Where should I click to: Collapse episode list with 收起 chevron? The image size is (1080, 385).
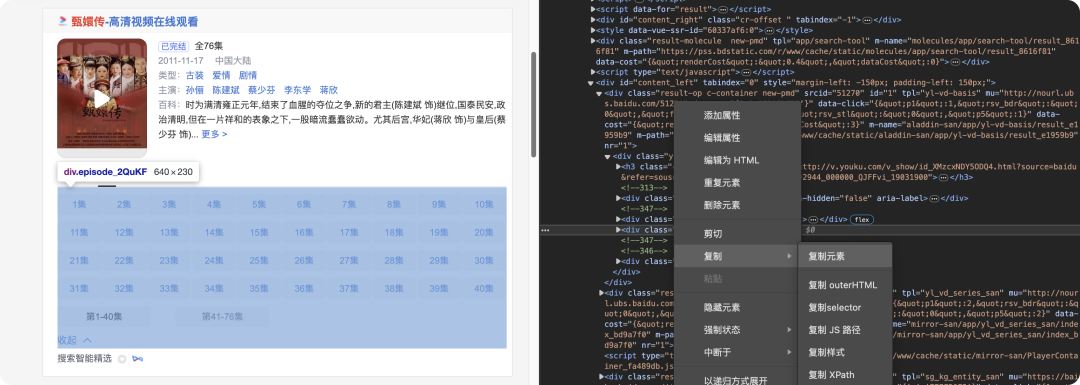87,340
